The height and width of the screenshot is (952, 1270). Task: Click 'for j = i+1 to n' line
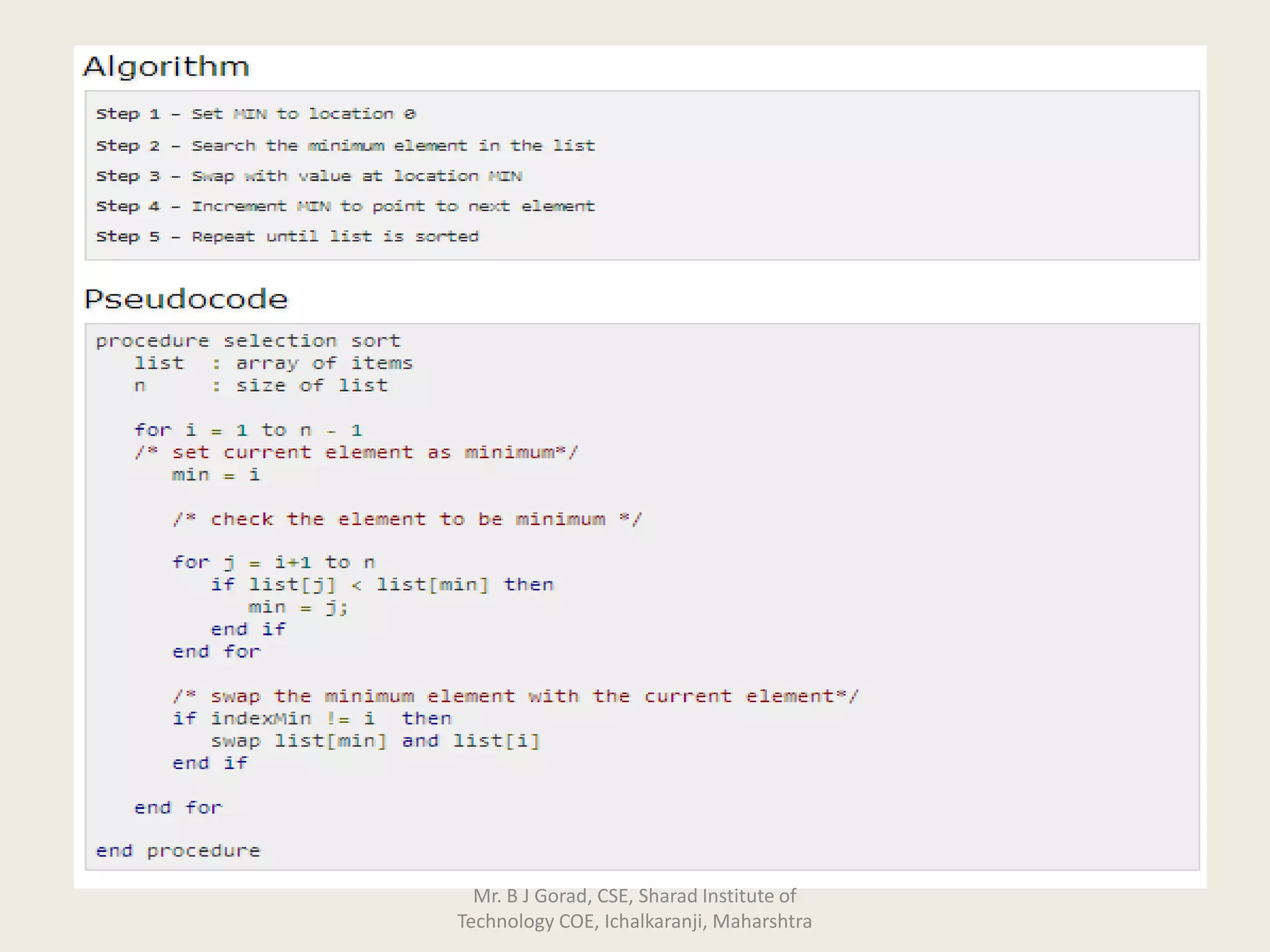273,562
